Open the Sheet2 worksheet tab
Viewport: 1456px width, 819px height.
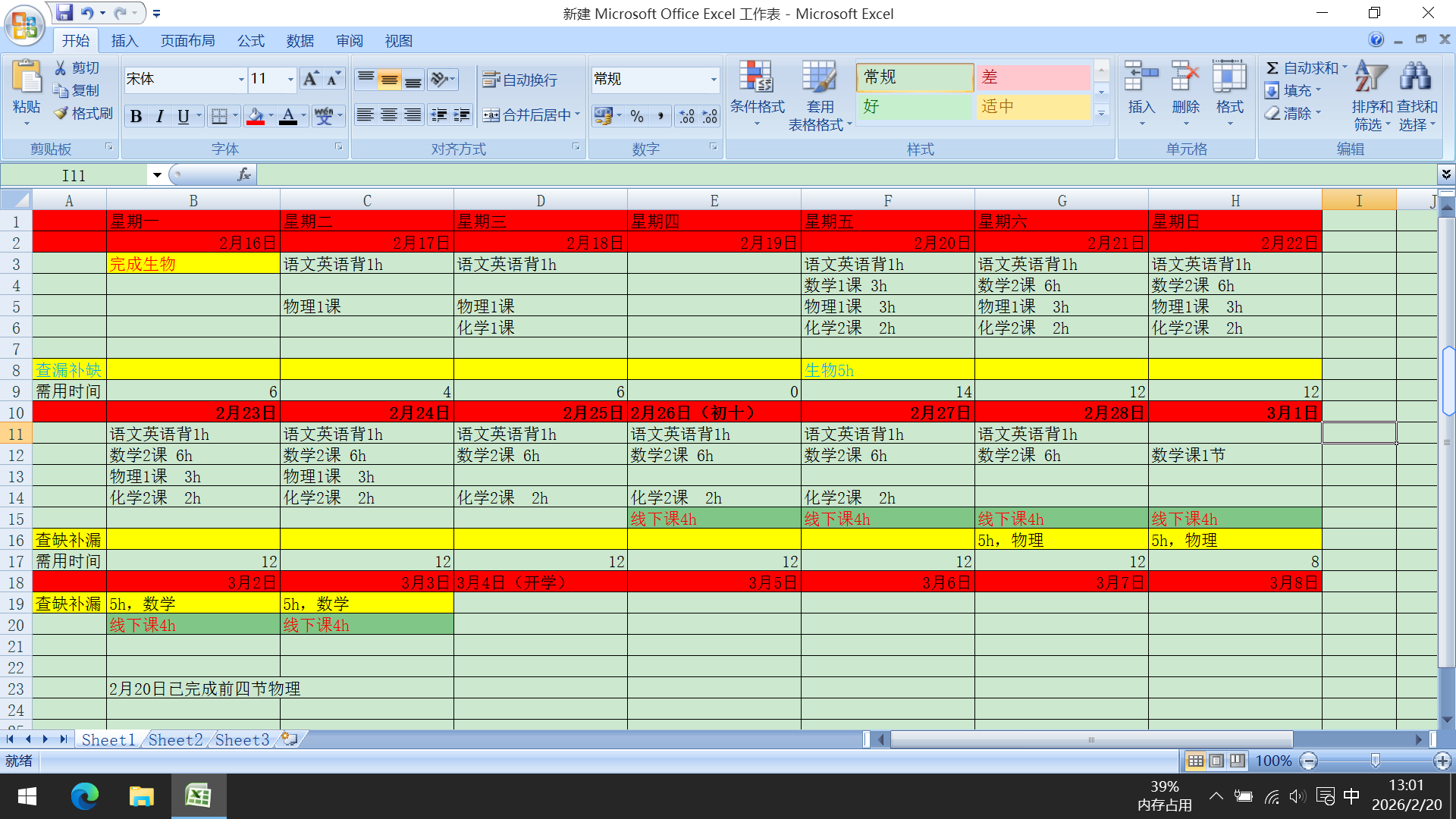(x=175, y=739)
